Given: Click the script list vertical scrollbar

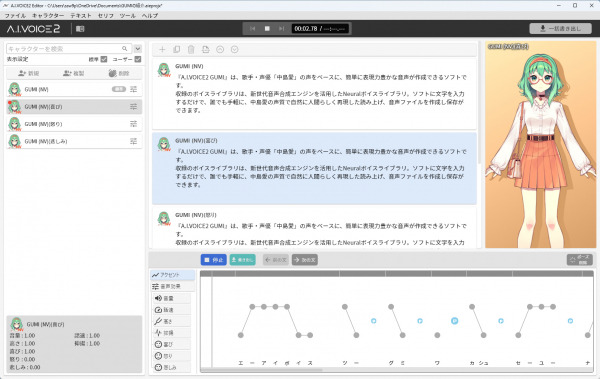Looking at the screenshot, I should click(x=479, y=103).
